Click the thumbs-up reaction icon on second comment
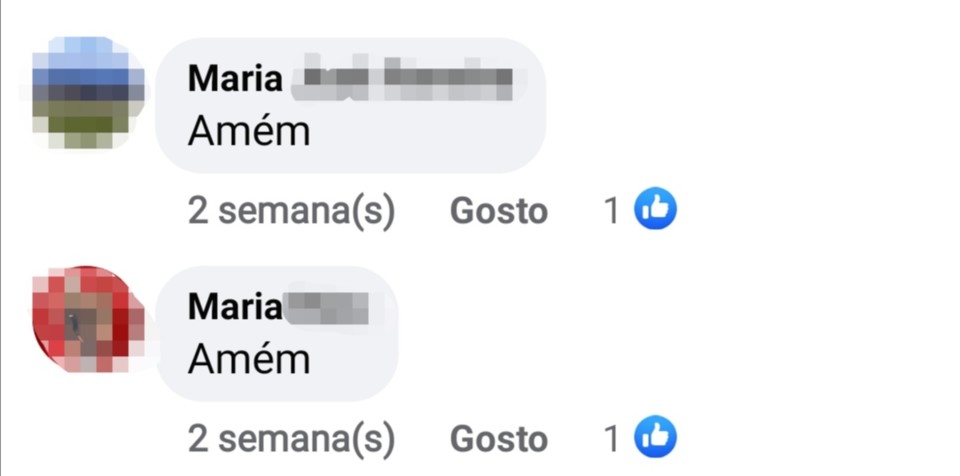This screenshot has height=476, width=960. click(x=655, y=437)
